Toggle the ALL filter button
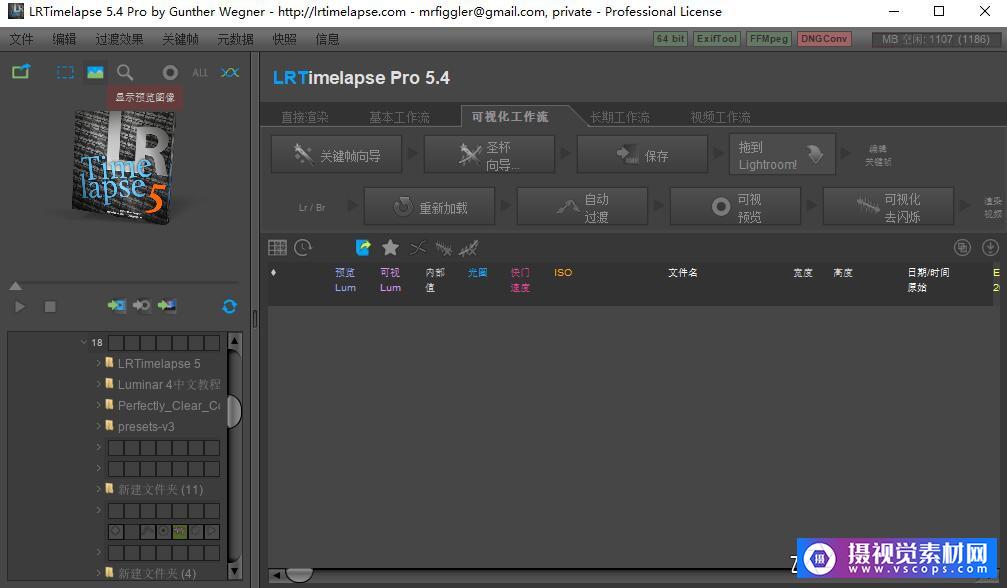This screenshot has width=1007, height=588. [200, 73]
